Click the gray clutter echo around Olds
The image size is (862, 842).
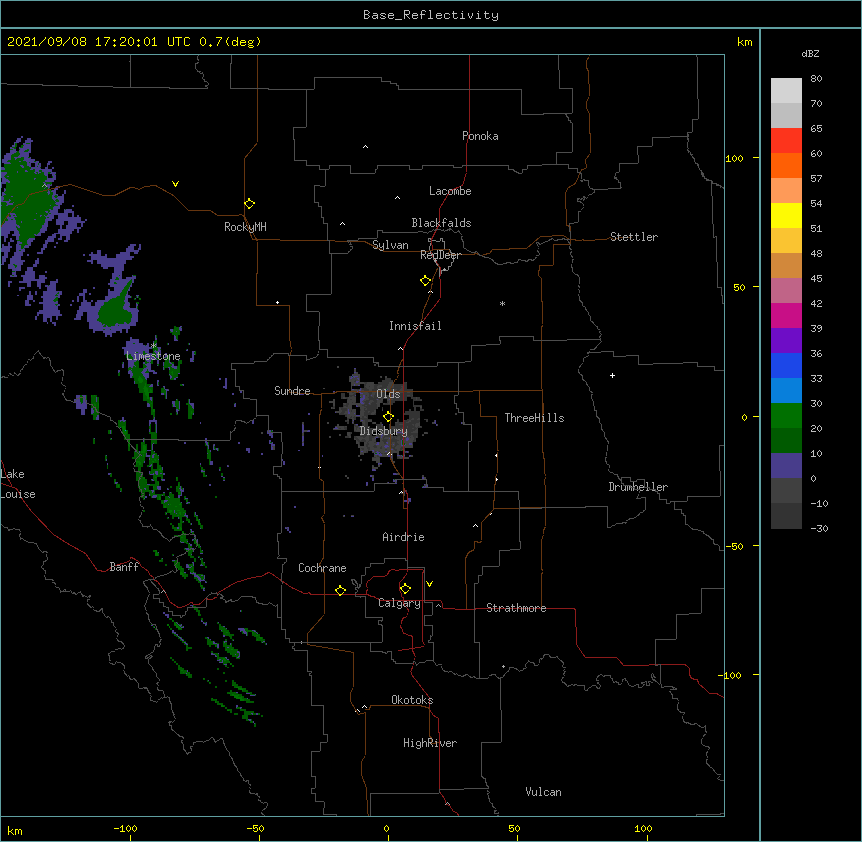tap(379, 420)
